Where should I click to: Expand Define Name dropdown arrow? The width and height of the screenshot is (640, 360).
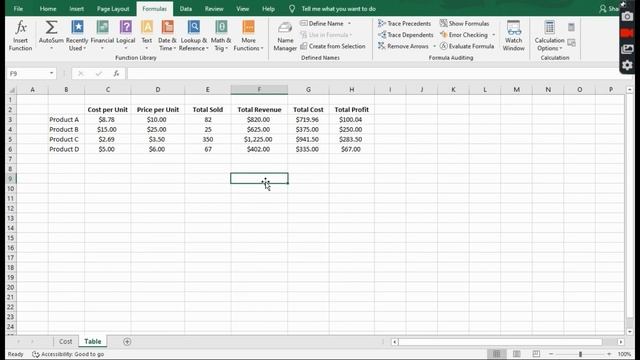click(349, 24)
